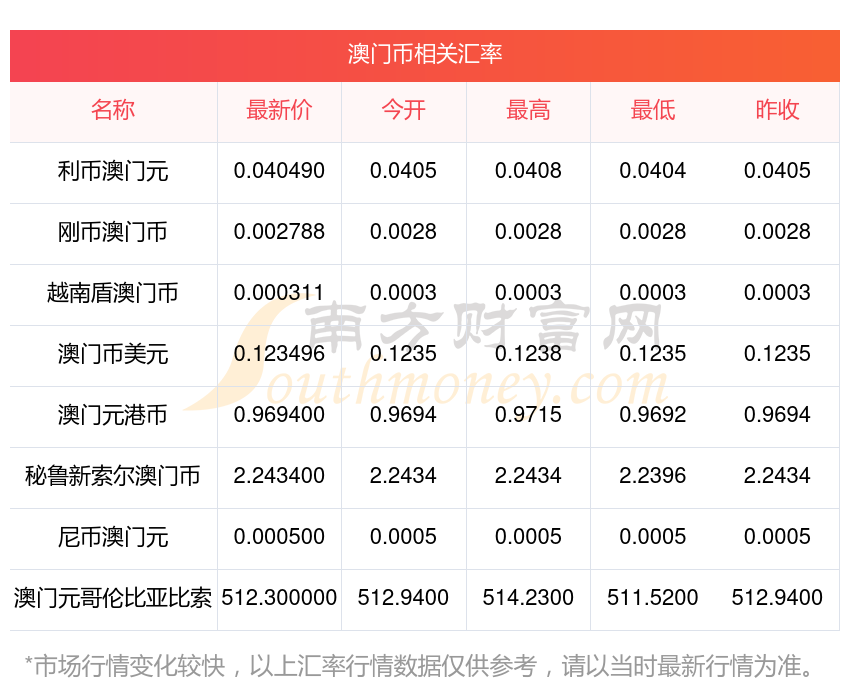Select latest price 0.123496
This screenshot has width=850, height=698.
pos(279,354)
